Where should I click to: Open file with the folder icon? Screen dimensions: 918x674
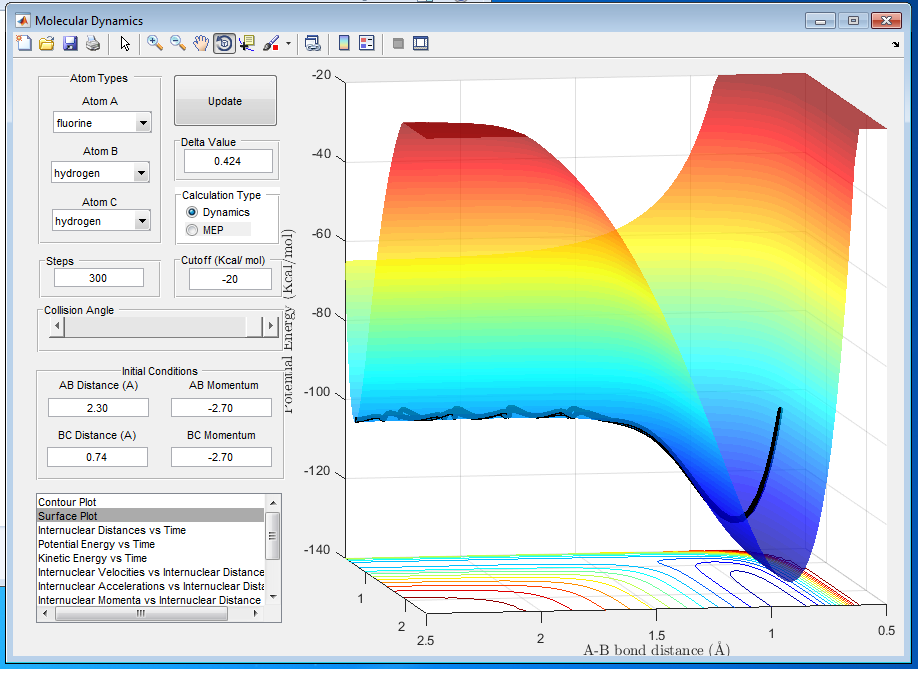tap(47, 43)
